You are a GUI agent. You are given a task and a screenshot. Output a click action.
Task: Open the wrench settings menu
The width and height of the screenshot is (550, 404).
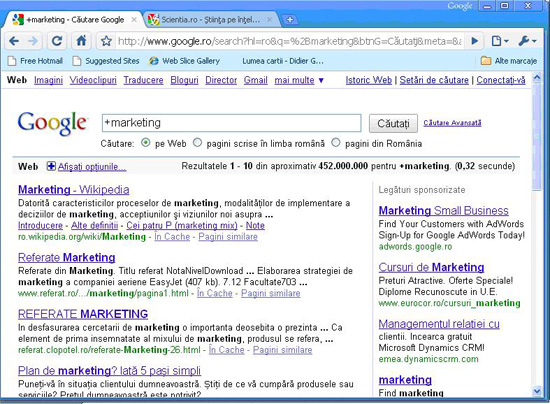[x=528, y=41]
